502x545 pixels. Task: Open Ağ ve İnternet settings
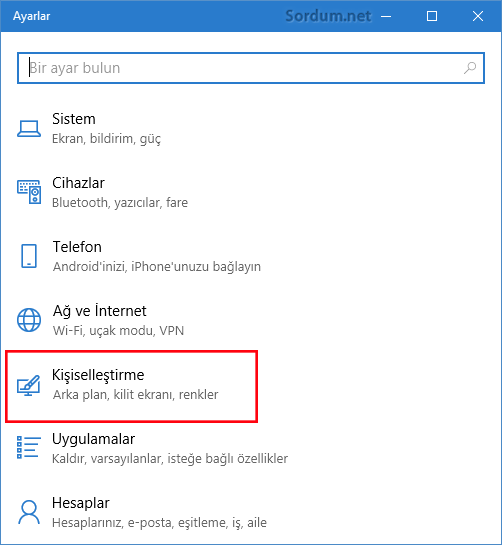point(99,311)
